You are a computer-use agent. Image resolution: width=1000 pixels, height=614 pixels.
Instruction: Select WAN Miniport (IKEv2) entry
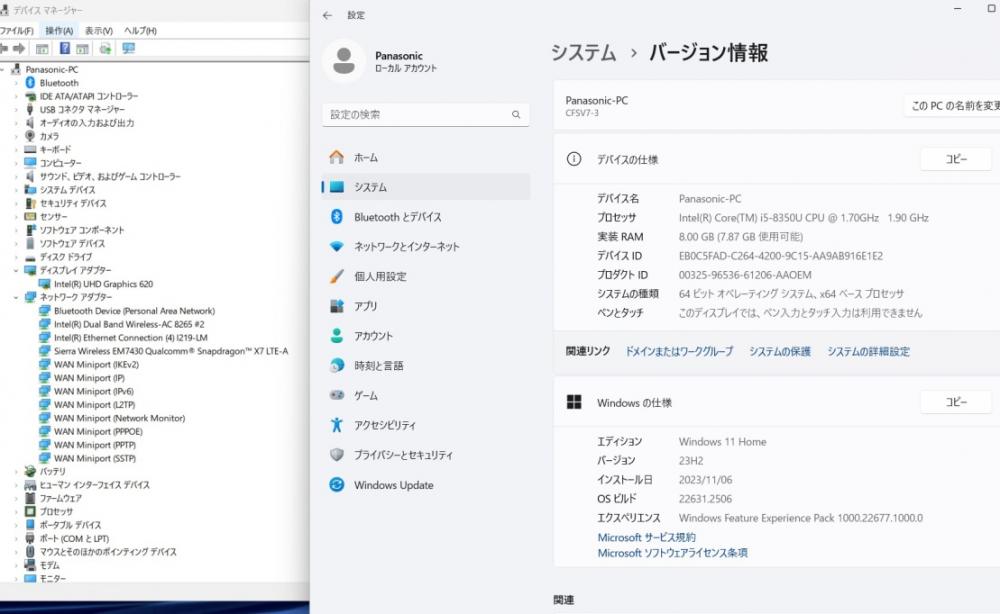tap(96, 364)
